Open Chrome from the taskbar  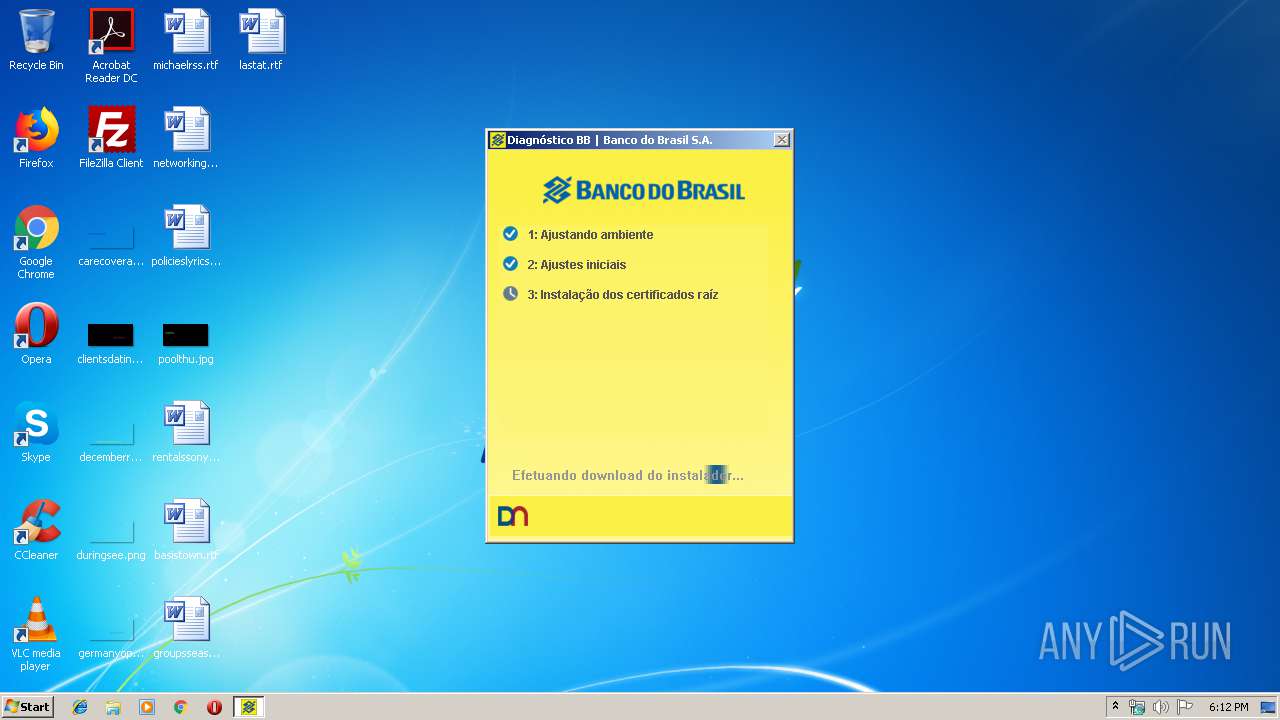(x=180, y=707)
